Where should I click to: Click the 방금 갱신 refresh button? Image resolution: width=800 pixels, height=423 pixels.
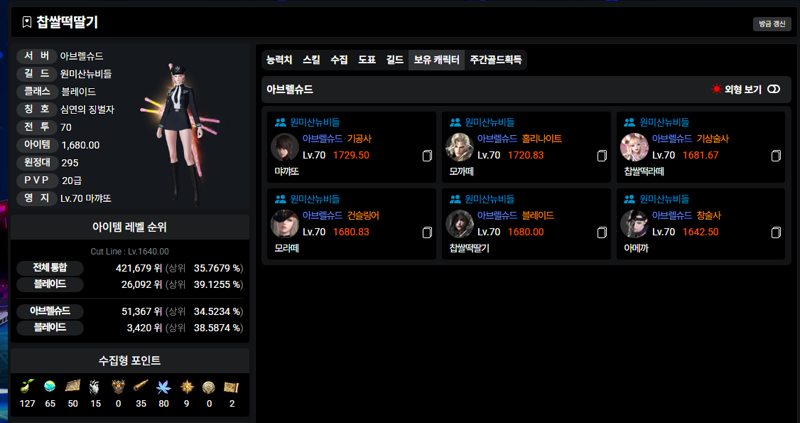(x=772, y=24)
